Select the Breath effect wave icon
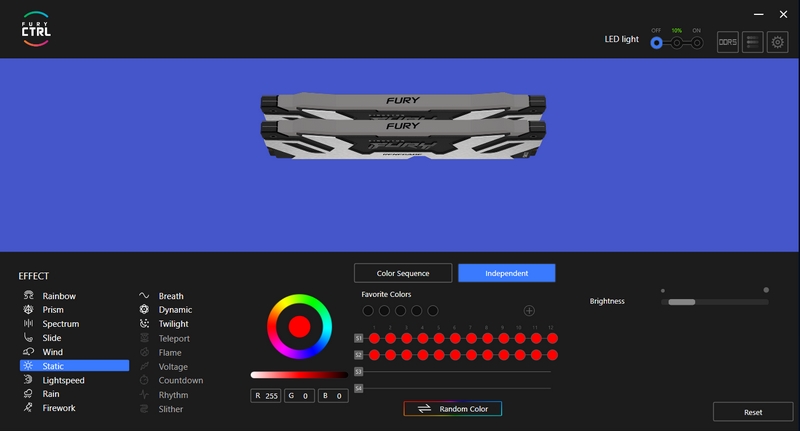Screen dimensions: 800x431 tap(144, 295)
